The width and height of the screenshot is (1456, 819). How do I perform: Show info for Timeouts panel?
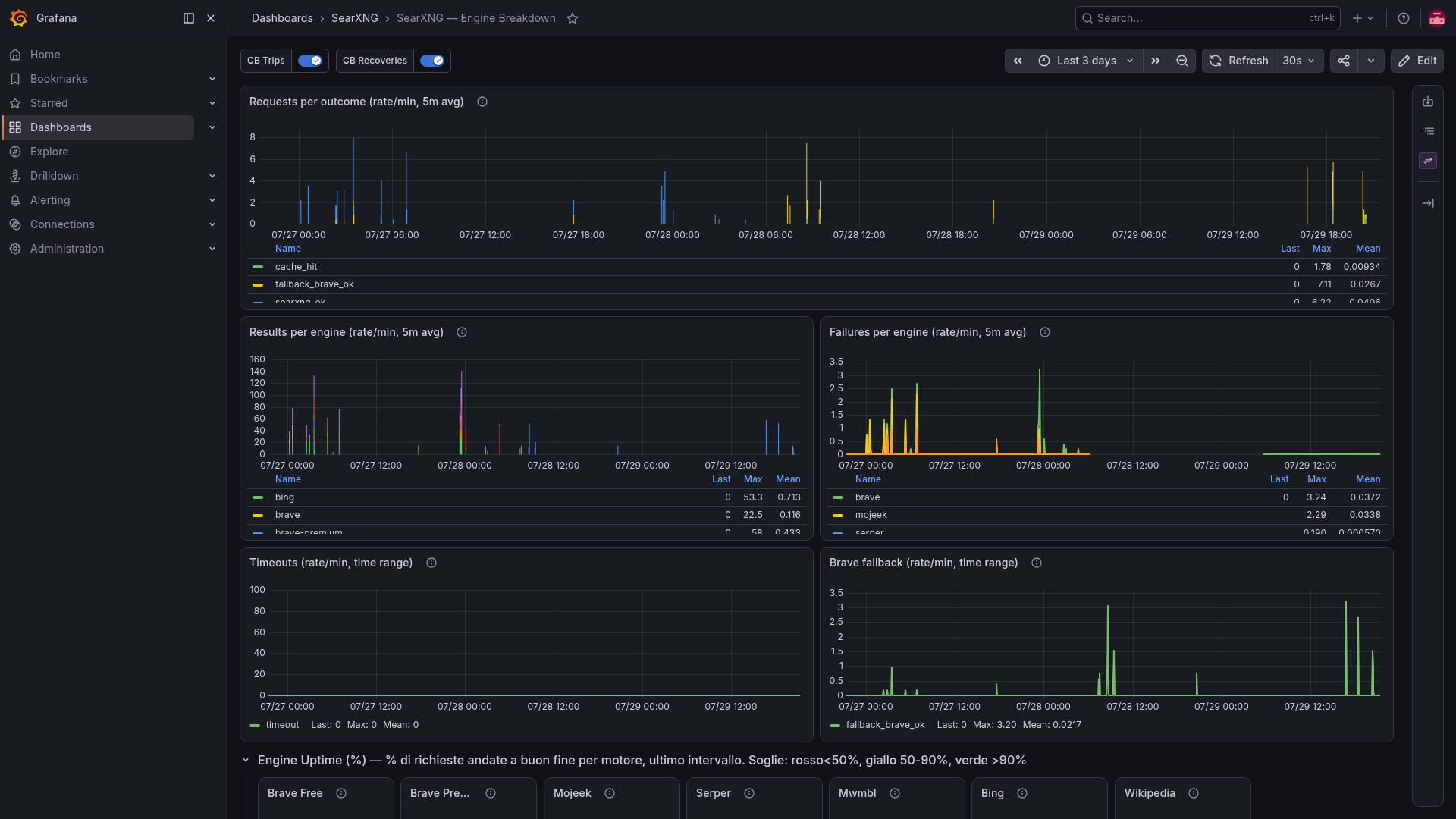431,563
